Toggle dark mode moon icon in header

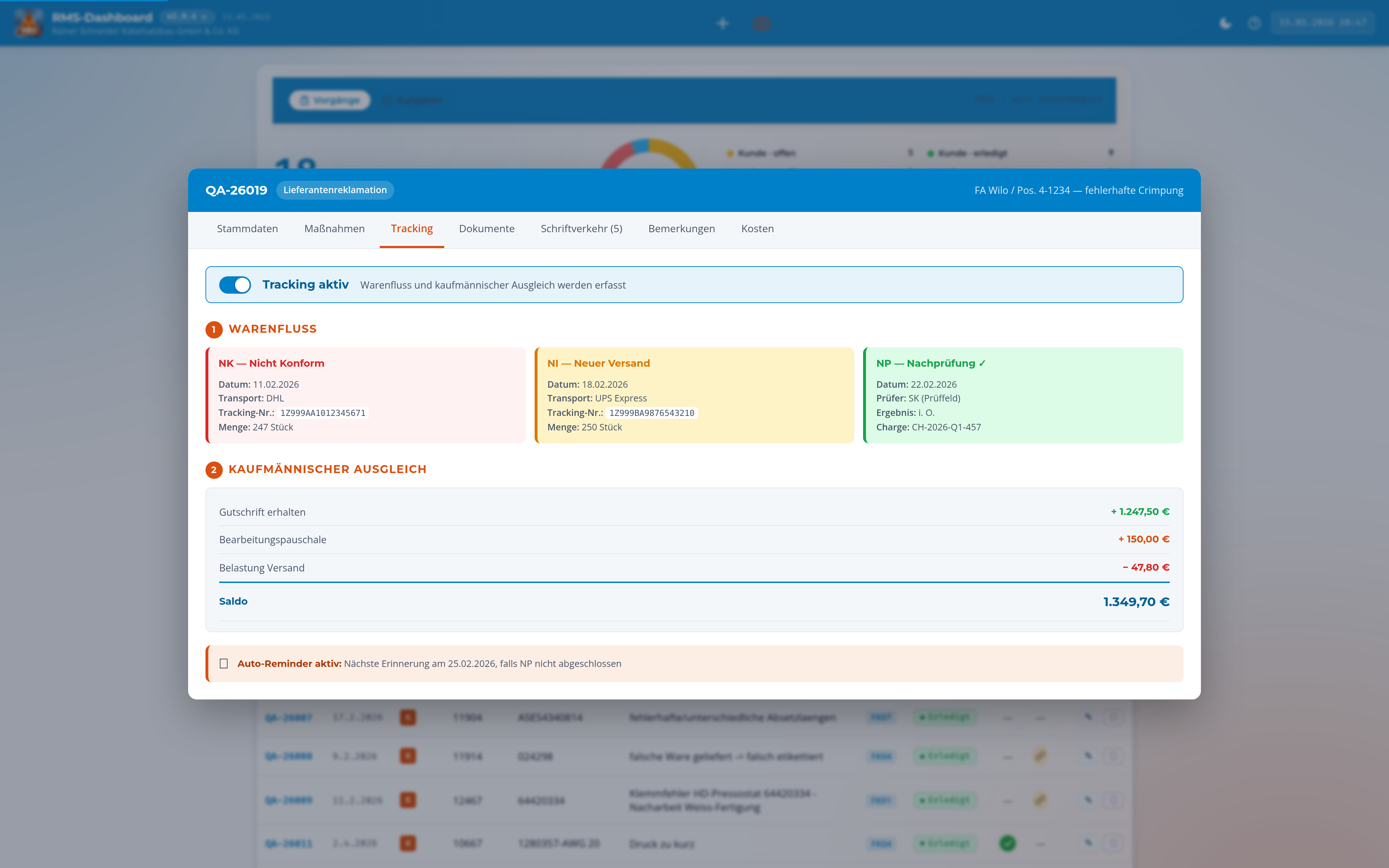[1225, 23]
